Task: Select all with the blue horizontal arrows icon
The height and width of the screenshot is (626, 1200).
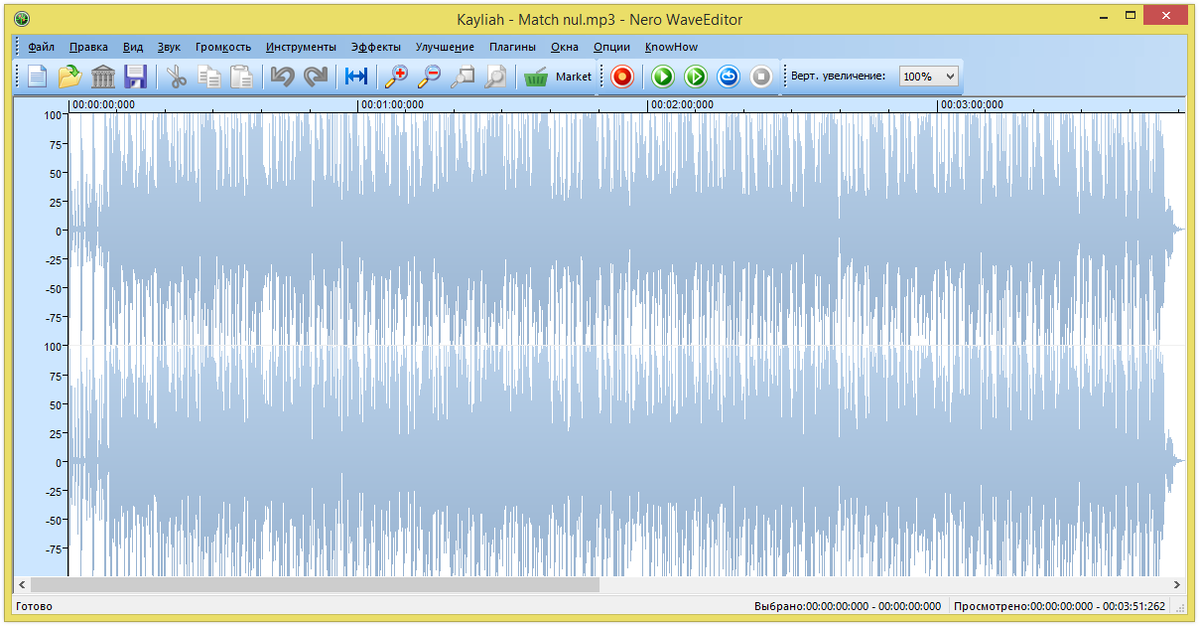Action: (x=356, y=76)
